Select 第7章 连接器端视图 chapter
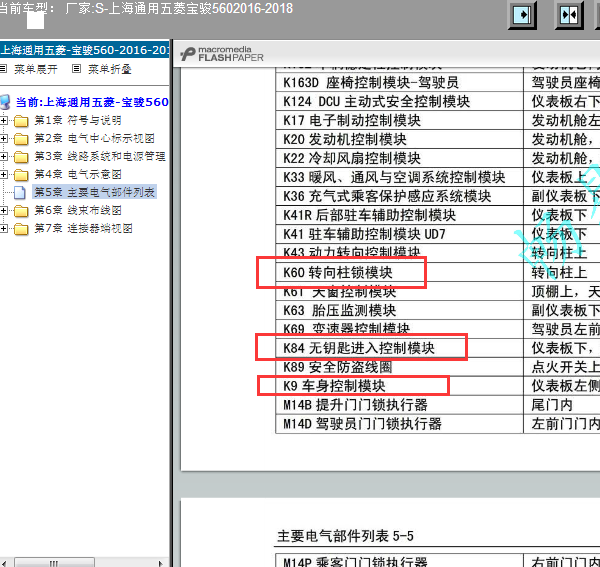The width and height of the screenshot is (600, 567). [x=83, y=228]
